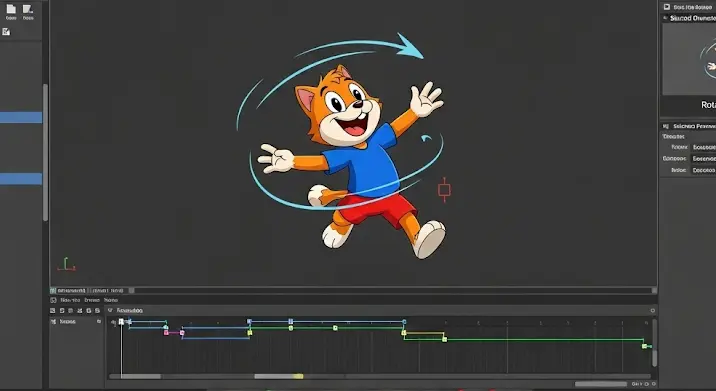716x391 pixels.
Task: Click the blank page file icon at top-left
Action: pos(11,9)
